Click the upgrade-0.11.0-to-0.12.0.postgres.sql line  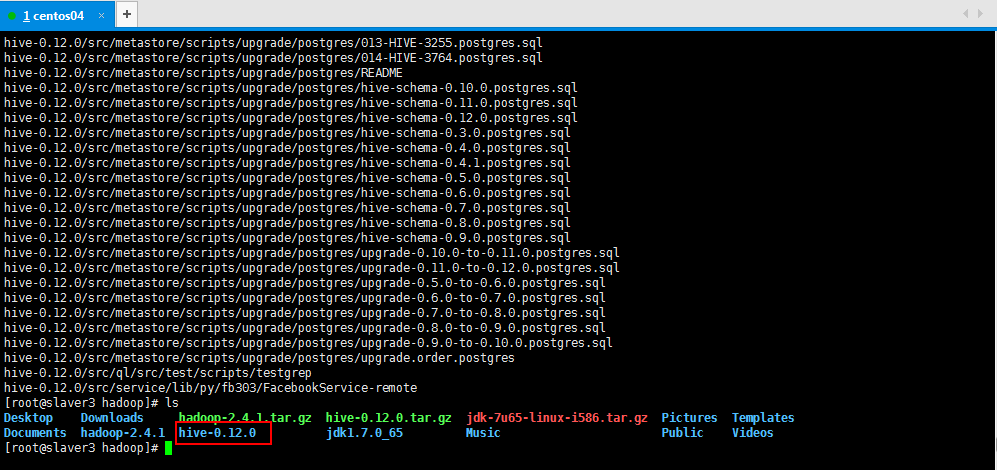point(312,268)
